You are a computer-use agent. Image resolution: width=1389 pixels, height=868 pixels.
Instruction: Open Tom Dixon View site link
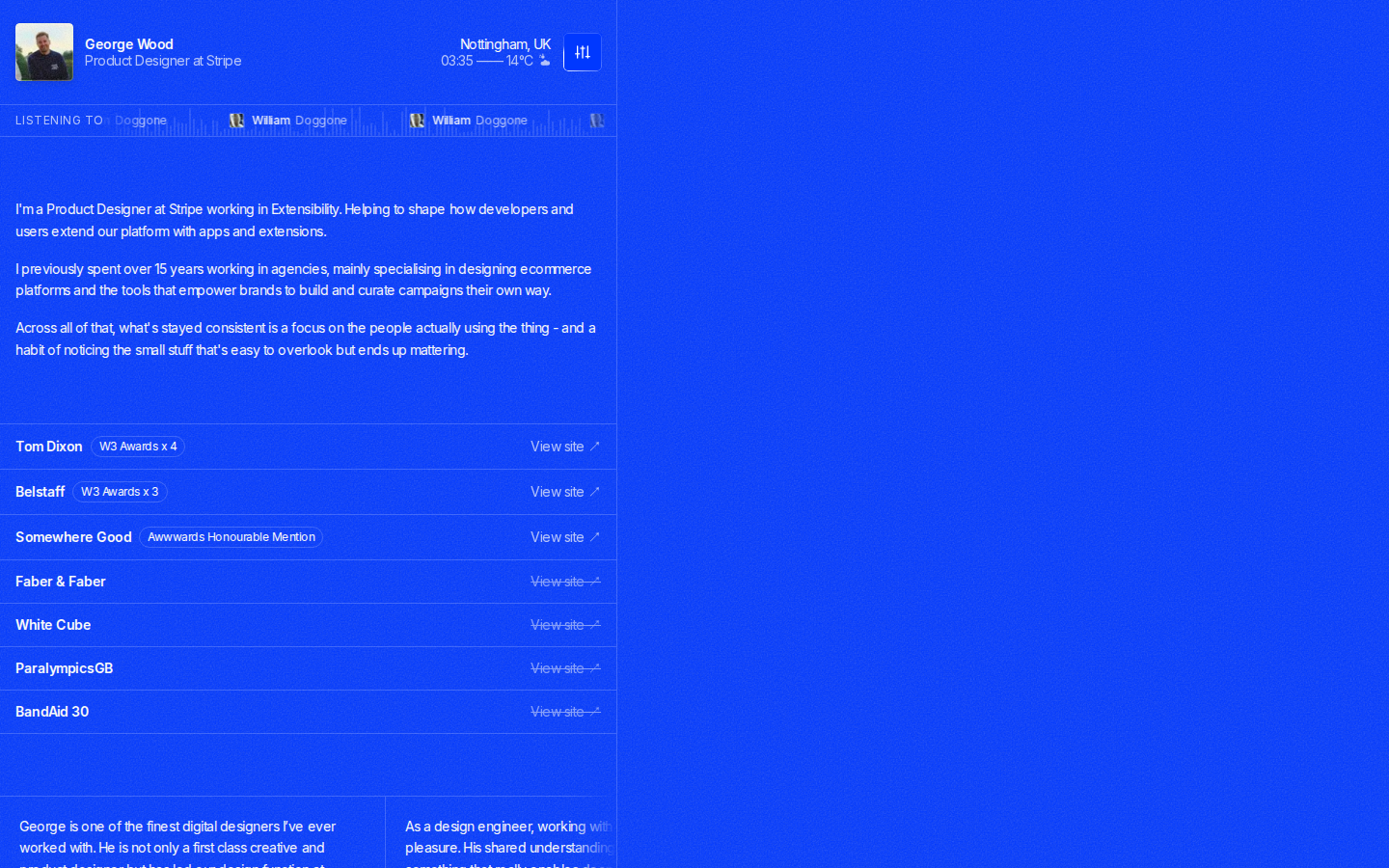click(565, 447)
